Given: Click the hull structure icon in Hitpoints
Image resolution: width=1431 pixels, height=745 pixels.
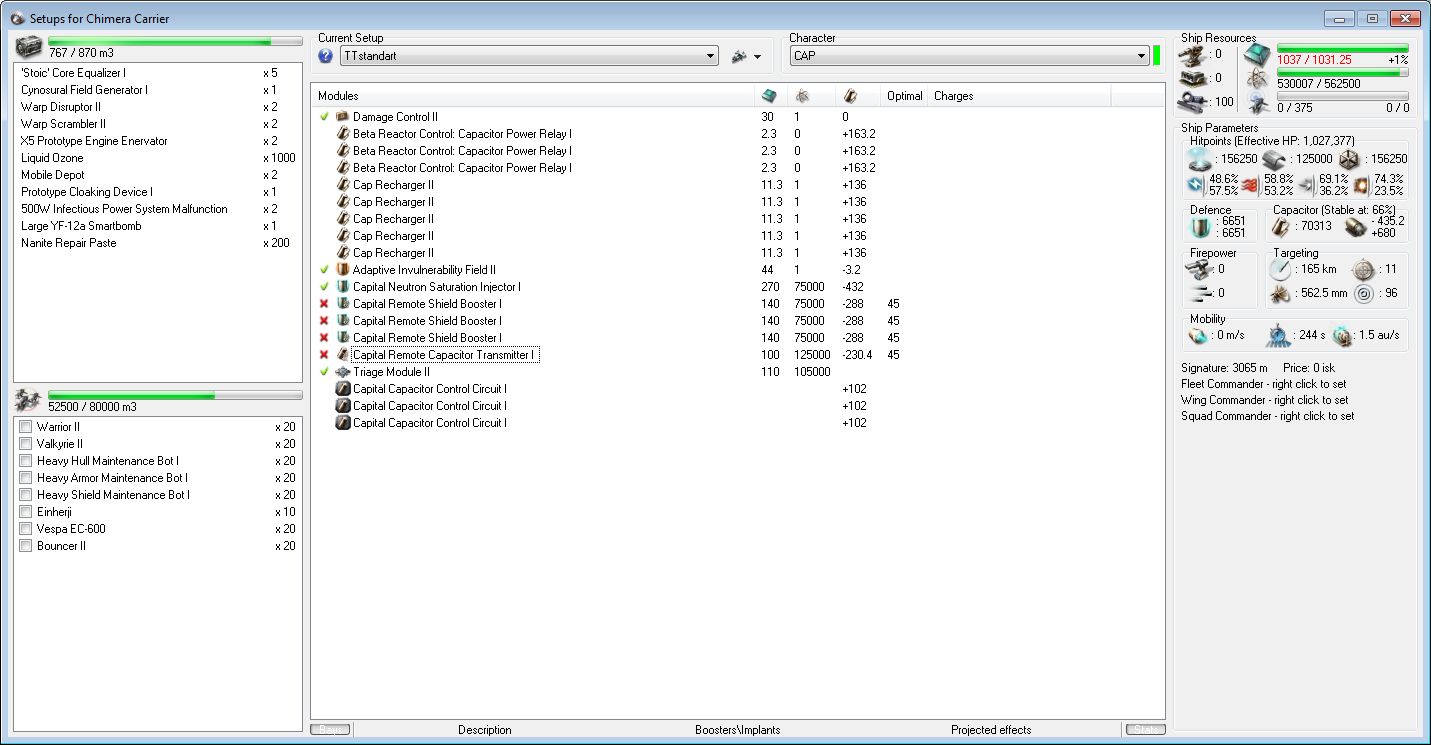Looking at the screenshot, I should 1348,159.
